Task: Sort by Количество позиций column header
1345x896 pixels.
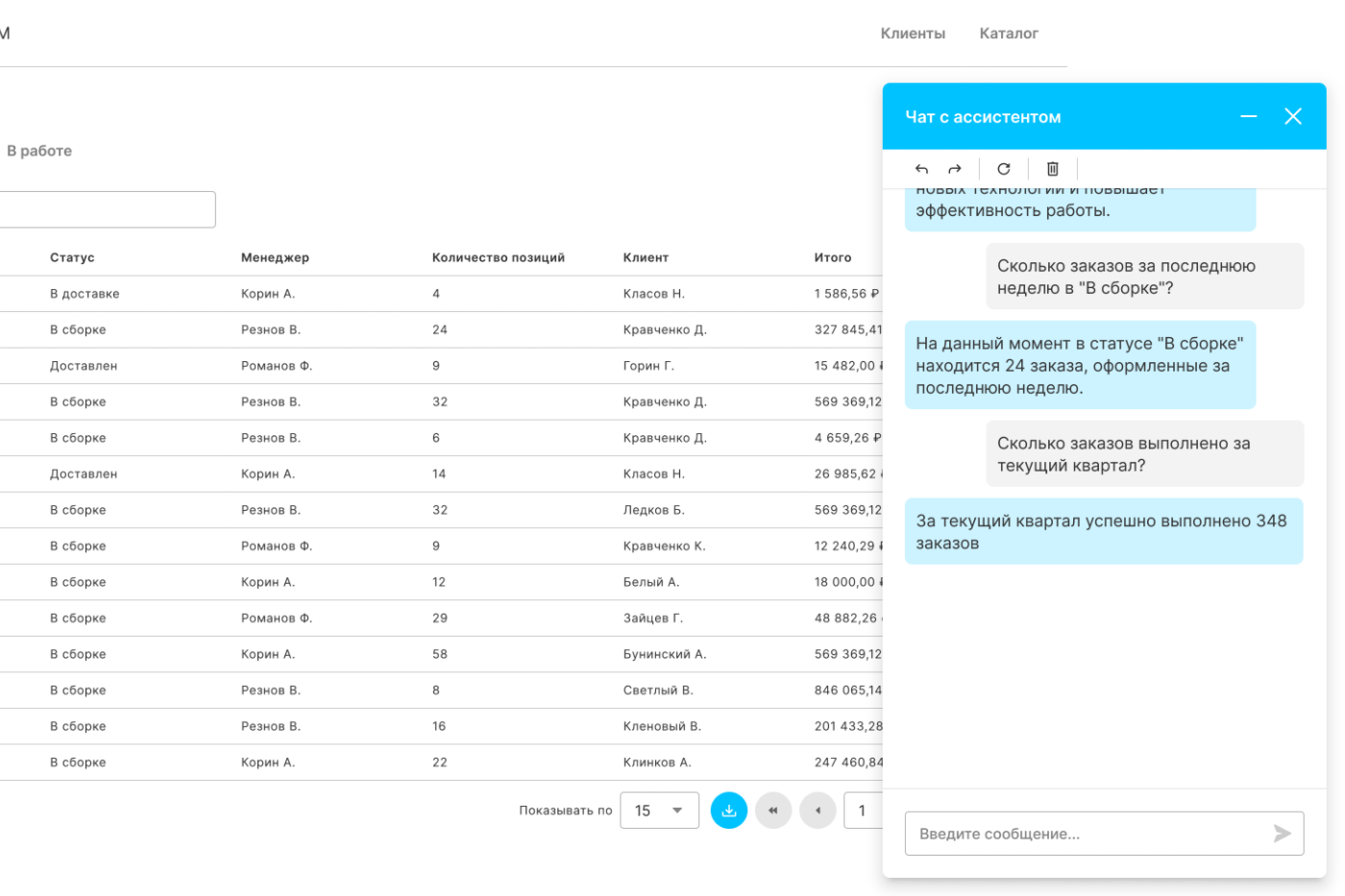Action: (499, 257)
